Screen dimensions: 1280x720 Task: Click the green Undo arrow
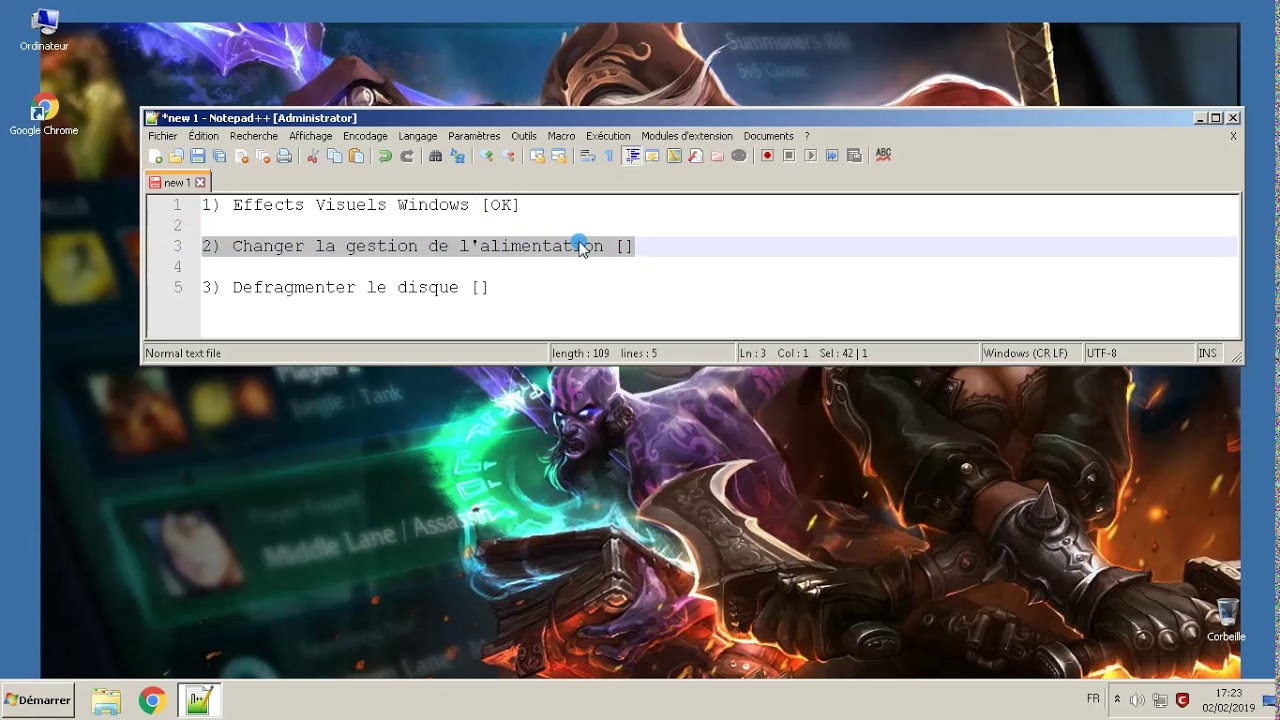(x=385, y=156)
